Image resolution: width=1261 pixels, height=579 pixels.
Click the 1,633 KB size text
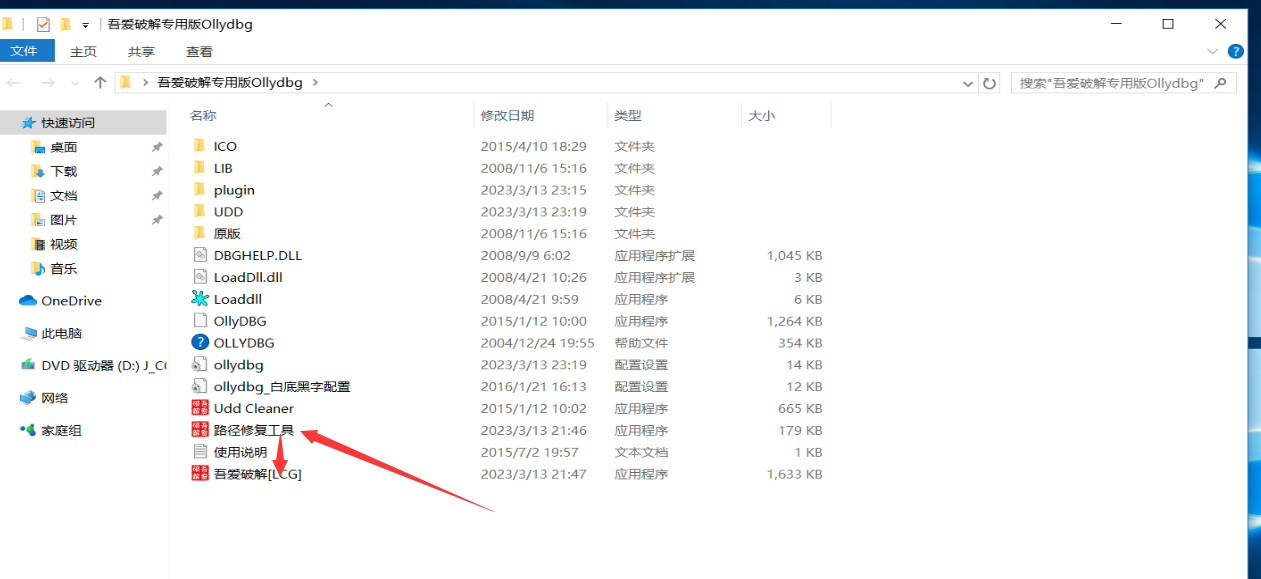coord(794,474)
